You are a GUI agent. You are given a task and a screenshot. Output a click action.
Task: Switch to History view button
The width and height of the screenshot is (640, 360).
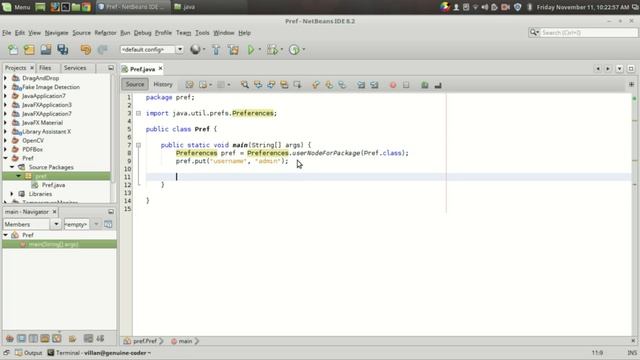pos(163,84)
